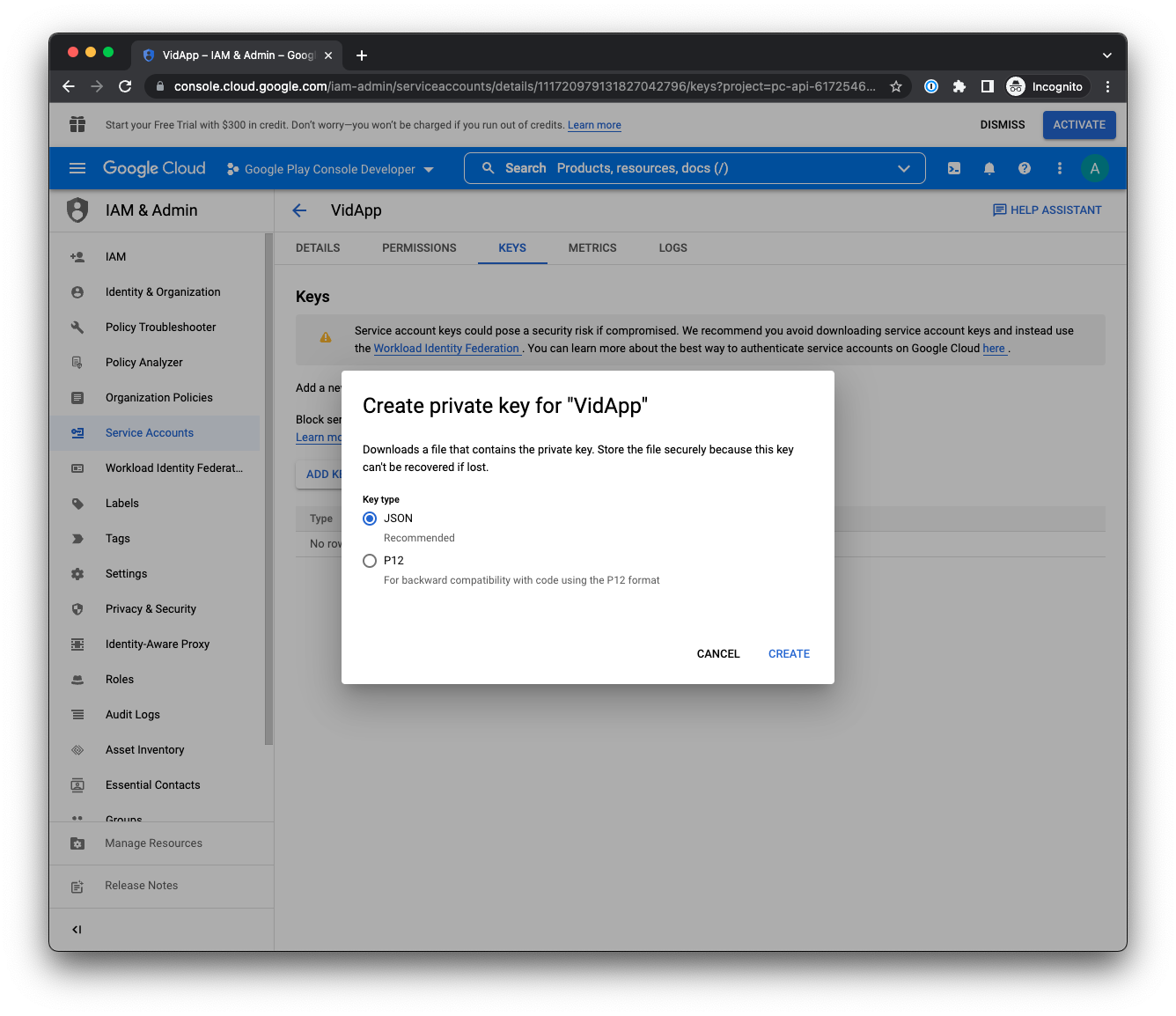1176x1016 pixels.
Task: Click the Audit Logs sidebar icon
Action: [x=77, y=715]
